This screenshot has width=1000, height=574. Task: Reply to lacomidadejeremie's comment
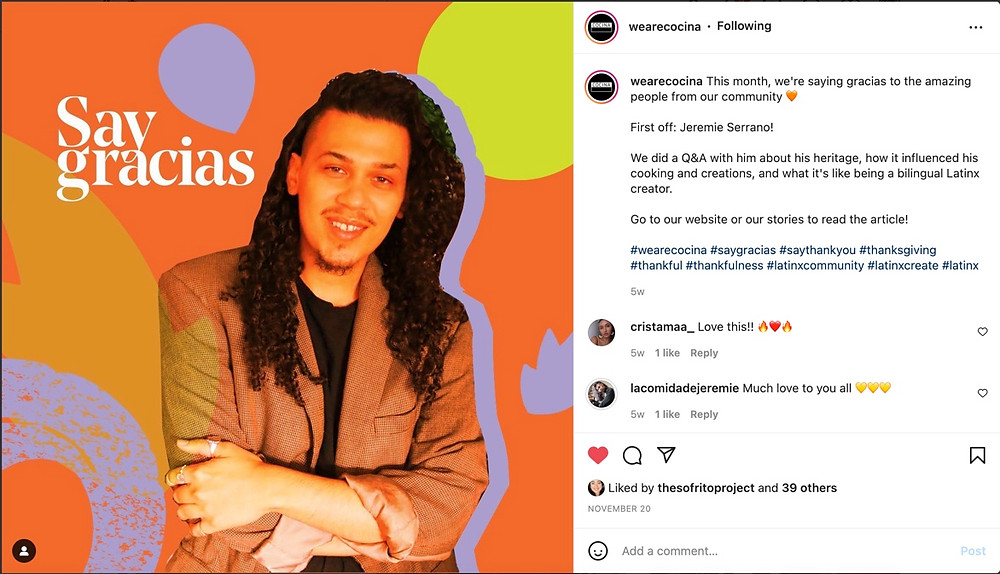pos(704,414)
